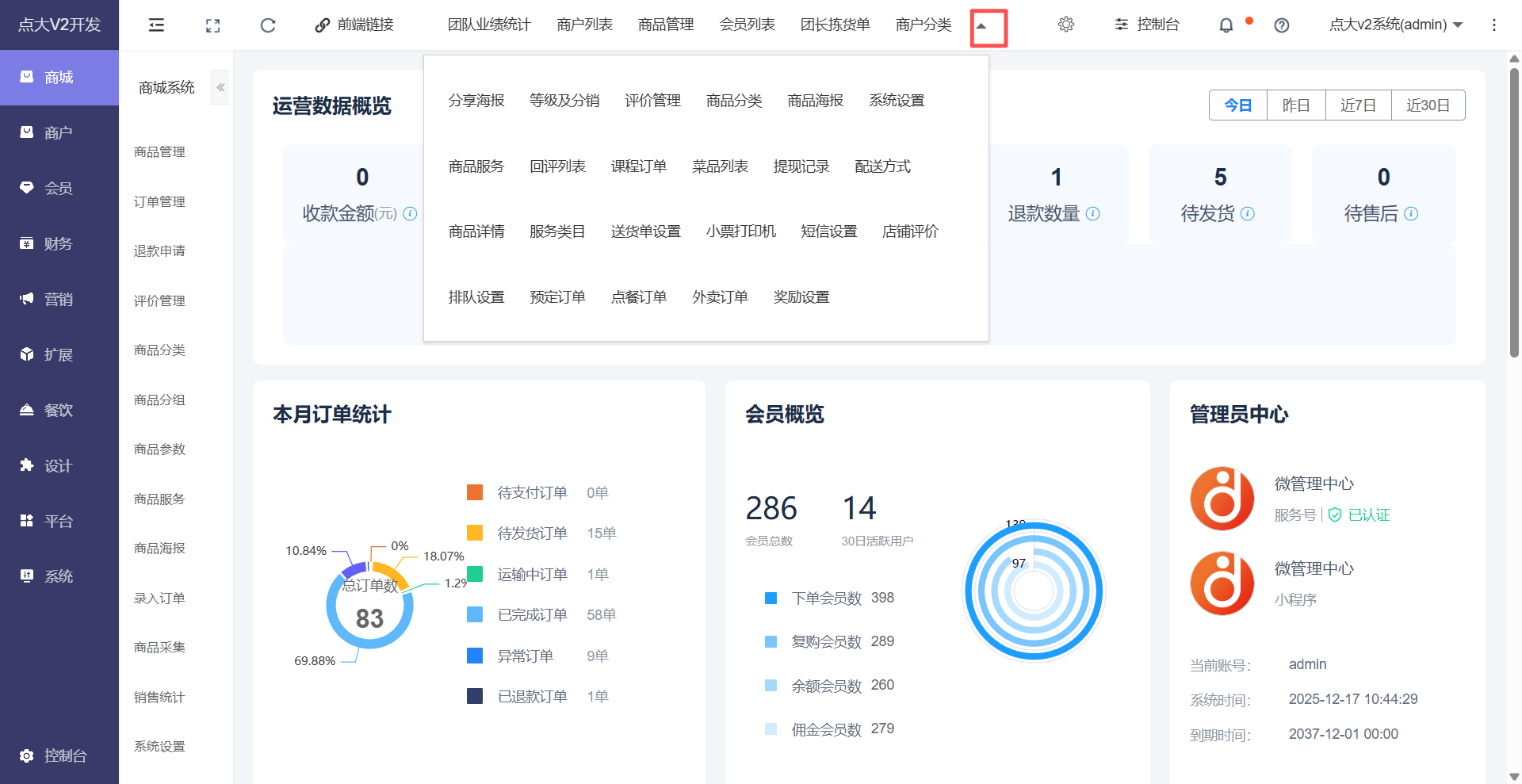The width and height of the screenshot is (1522, 784).
Task: Open the notification bell
Action: (1226, 25)
